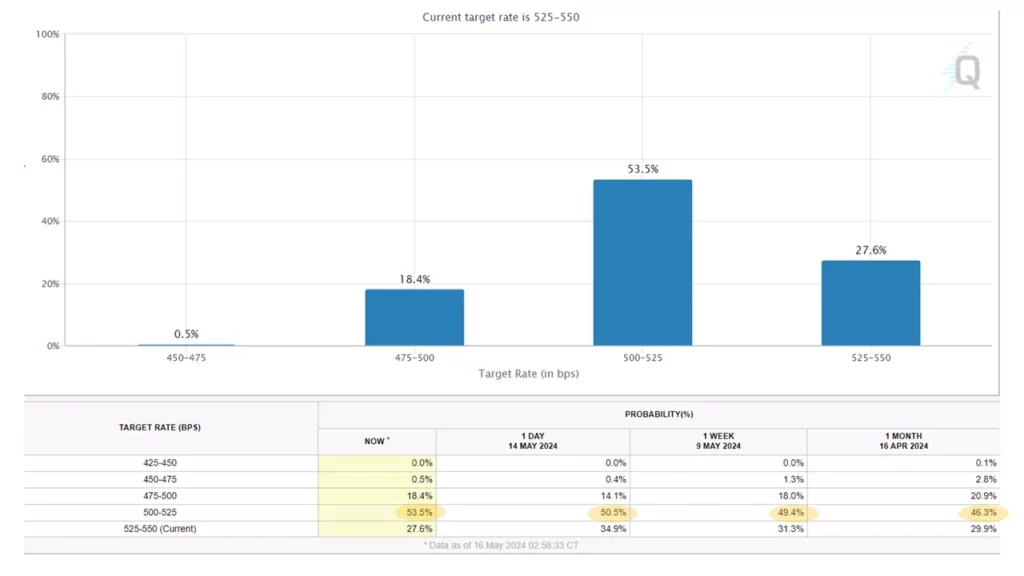Click the tiny 450-475 bar
Screen dimensions: 1024x576
pos(186,345)
